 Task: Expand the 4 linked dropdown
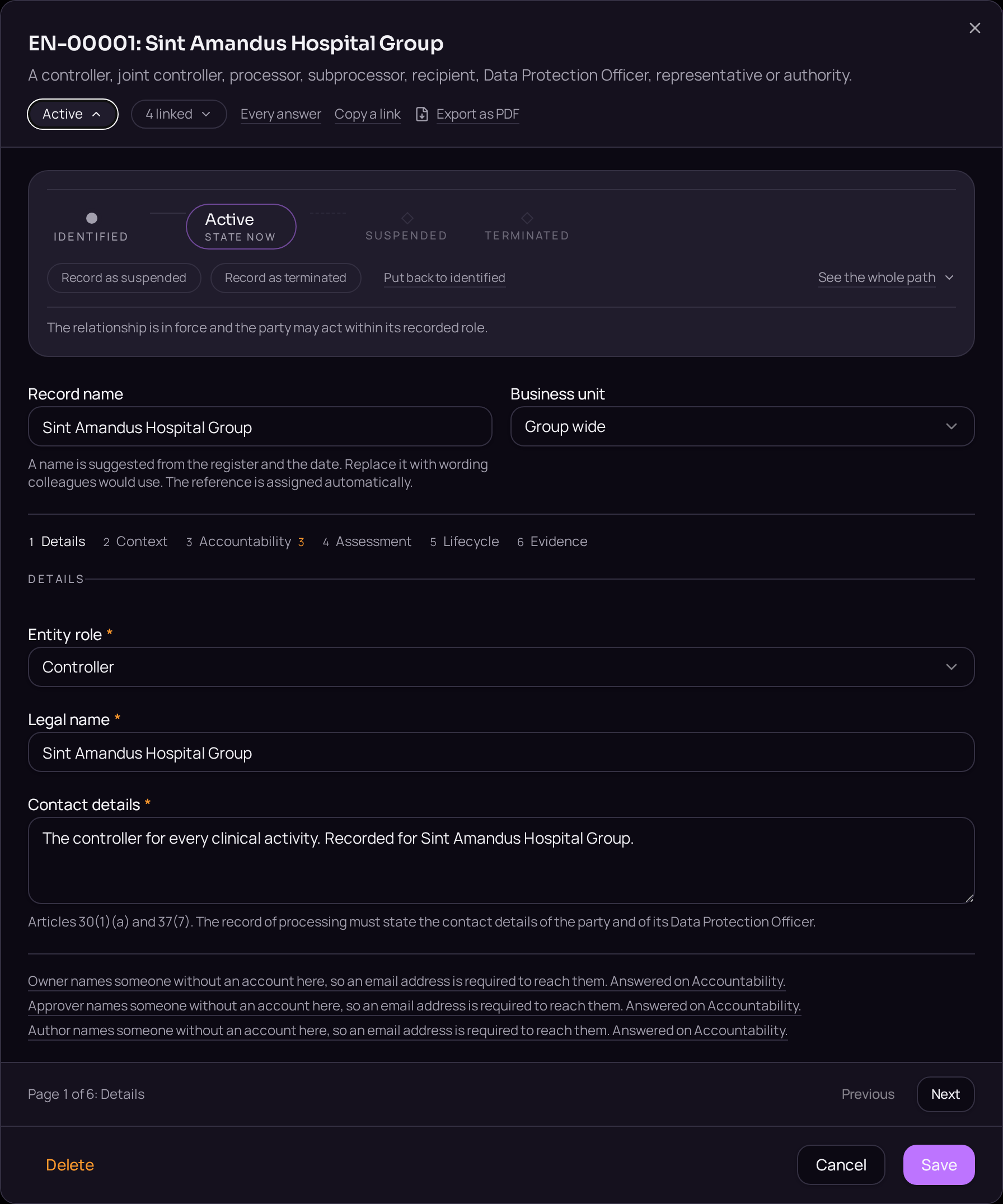point(179,114)
